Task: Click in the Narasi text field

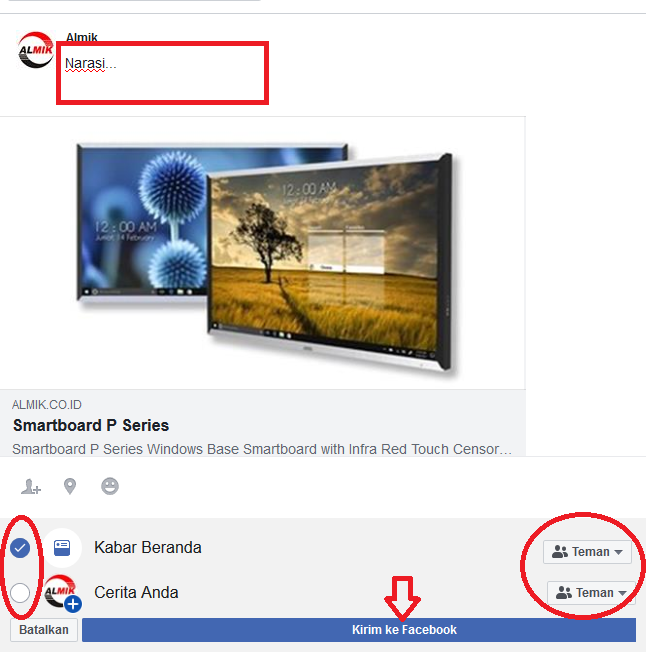Action: [163, 73]
